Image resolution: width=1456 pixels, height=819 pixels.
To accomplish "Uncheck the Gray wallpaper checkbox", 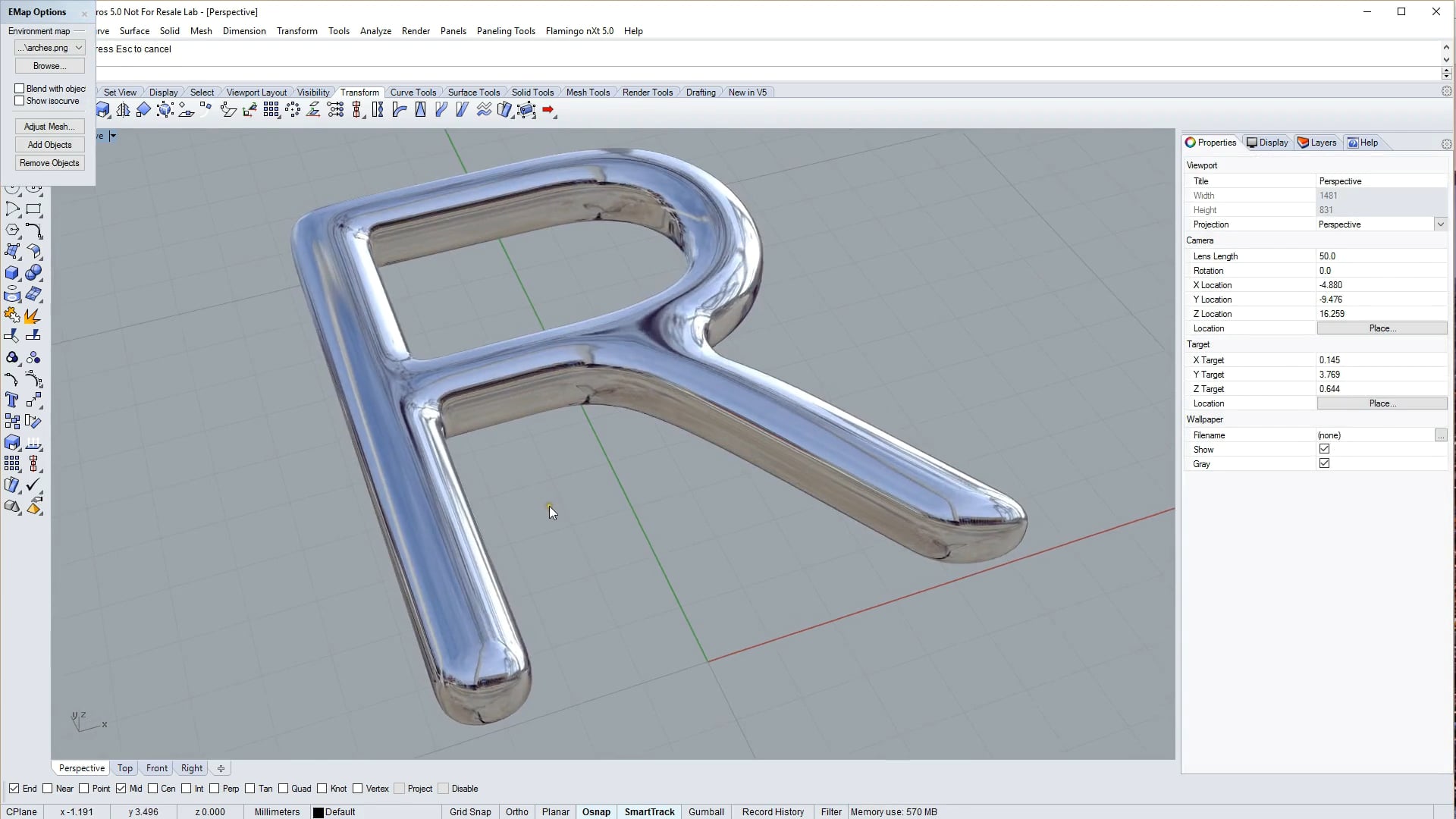I will coord(1325,463).
